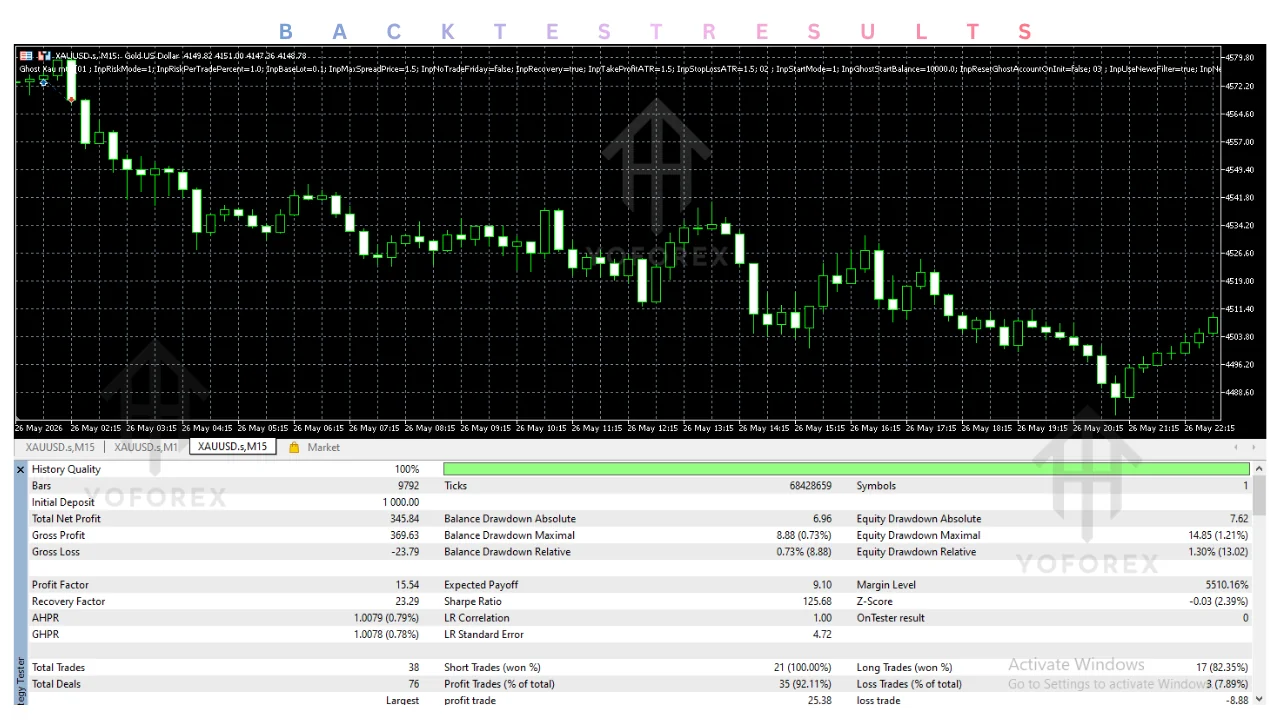Click the Bars value 9792

[408, 486]
